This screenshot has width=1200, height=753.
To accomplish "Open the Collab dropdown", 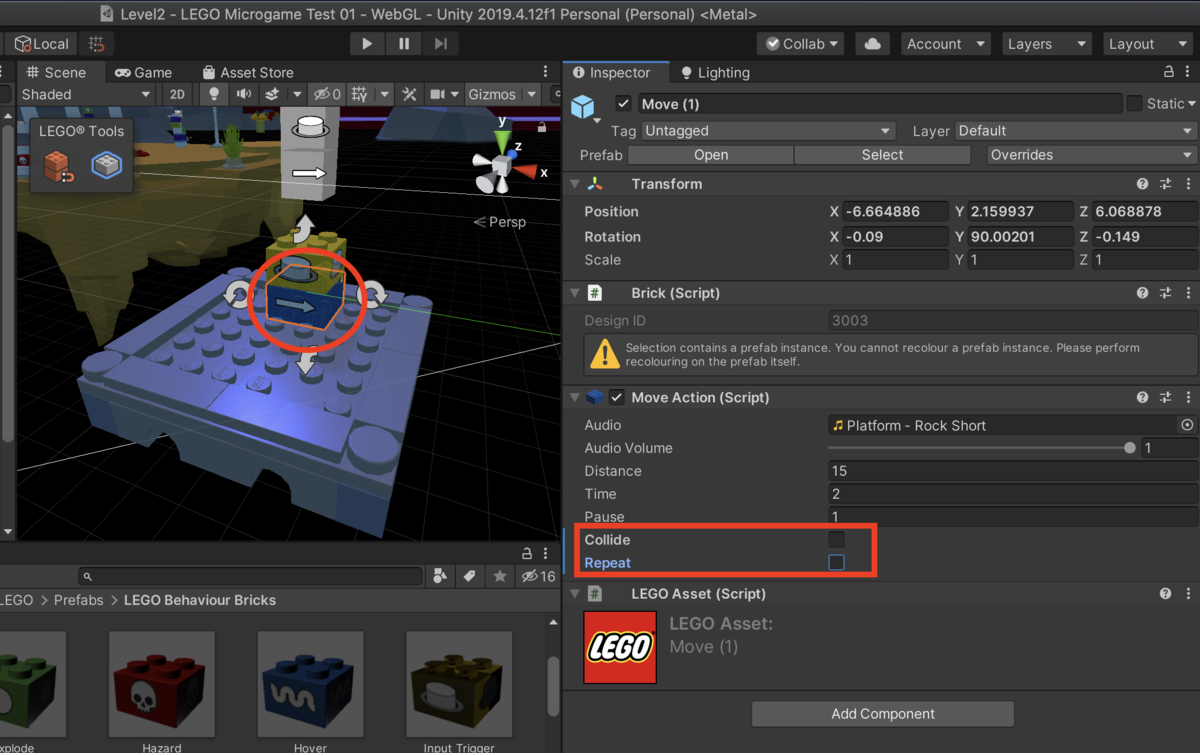I will (800, 44).
